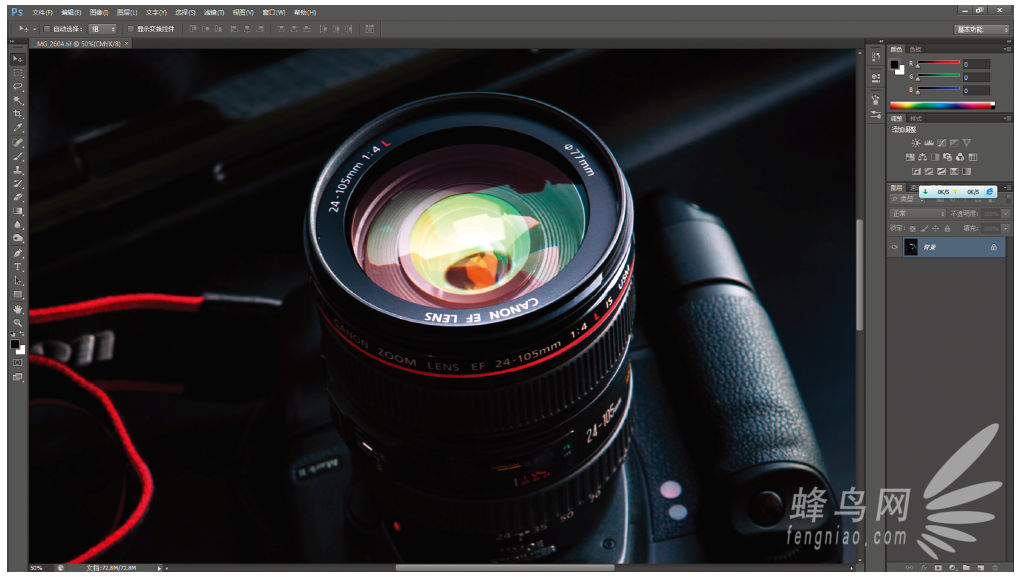Image resolution: width=1021 pixels, height=577 pixels.
Task: Select the Rectangle shape tool
Action: coord(18,294)
